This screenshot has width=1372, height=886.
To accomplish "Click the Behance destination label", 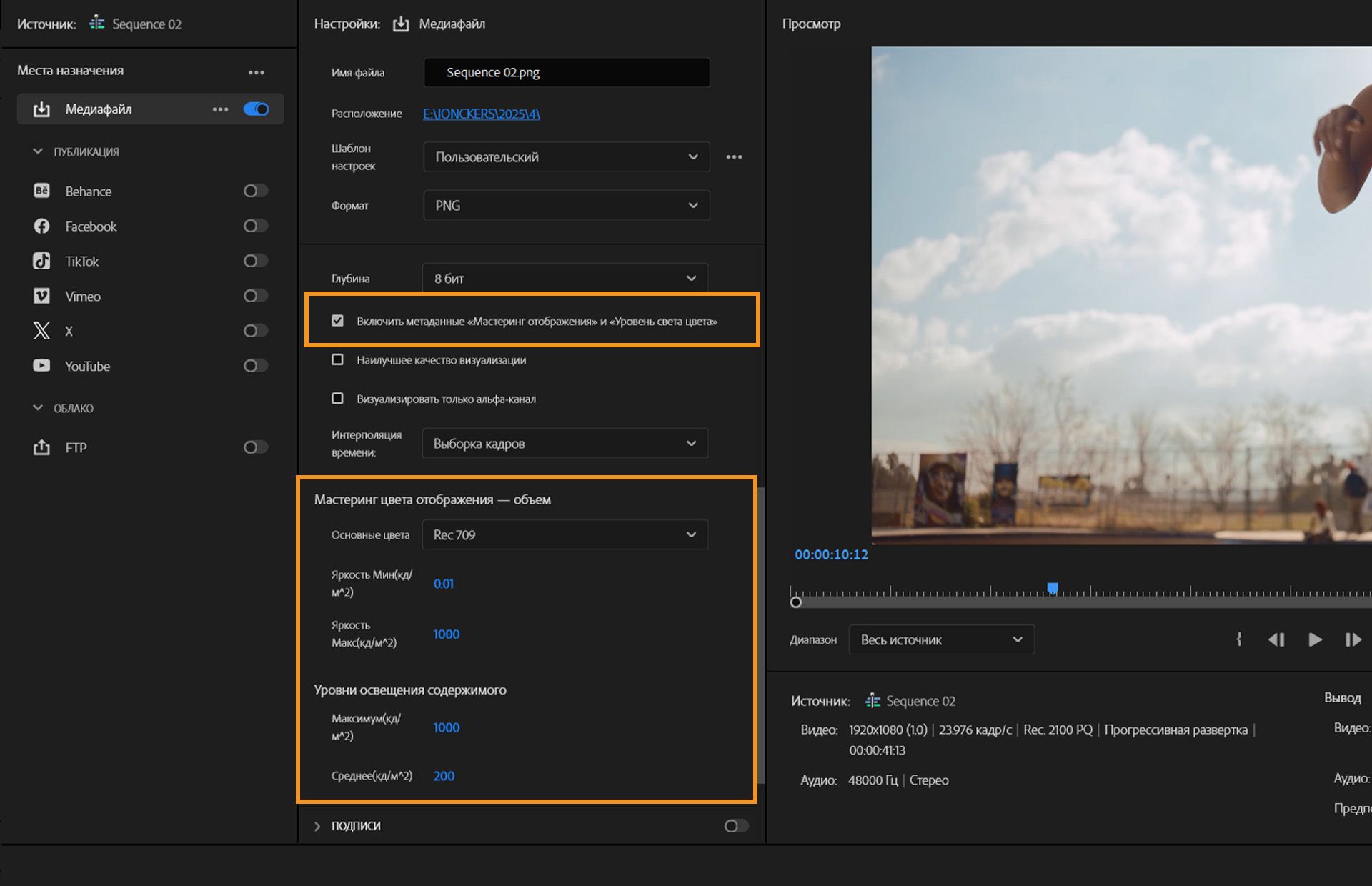I will point(89,191).
